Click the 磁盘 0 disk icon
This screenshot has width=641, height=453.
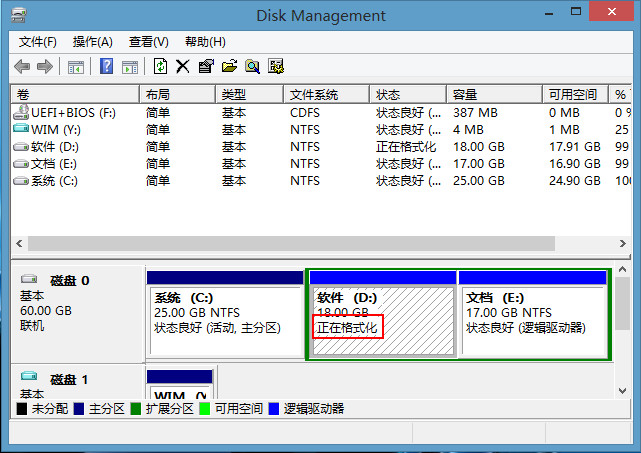(29, 279)
